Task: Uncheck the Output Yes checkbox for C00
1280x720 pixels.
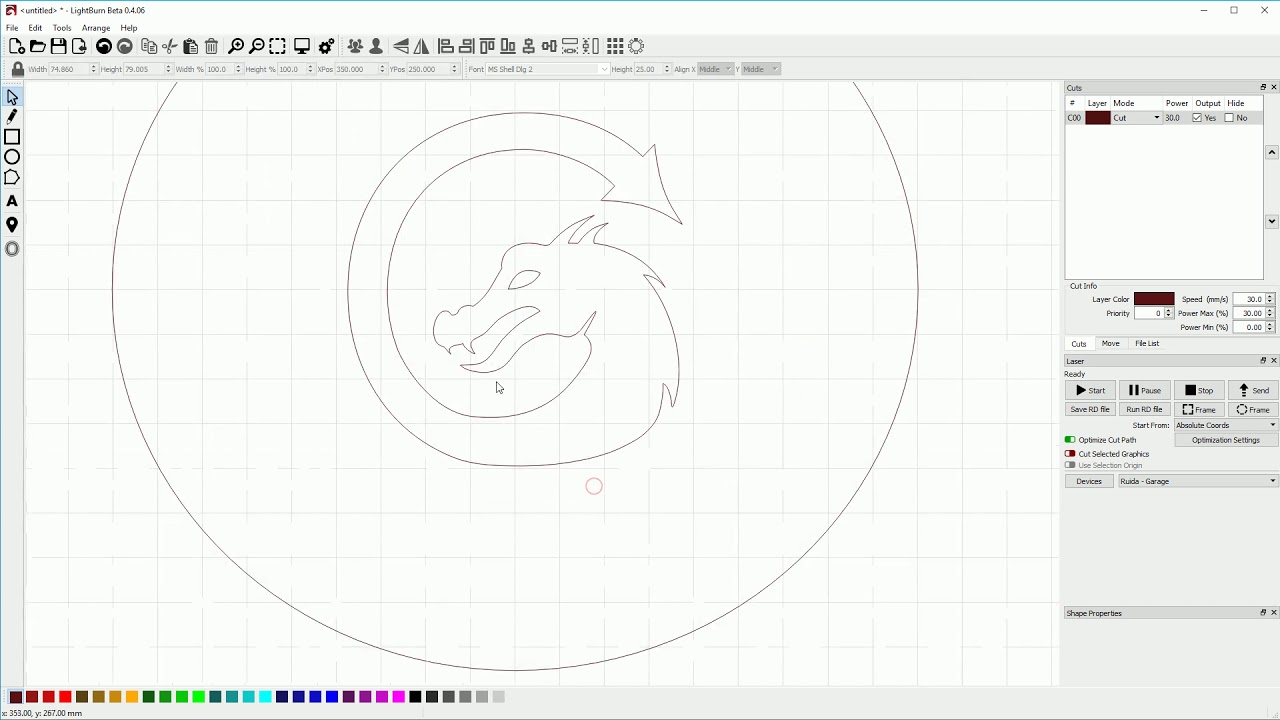Action: pyautogui.click(x=1197, y=118)
